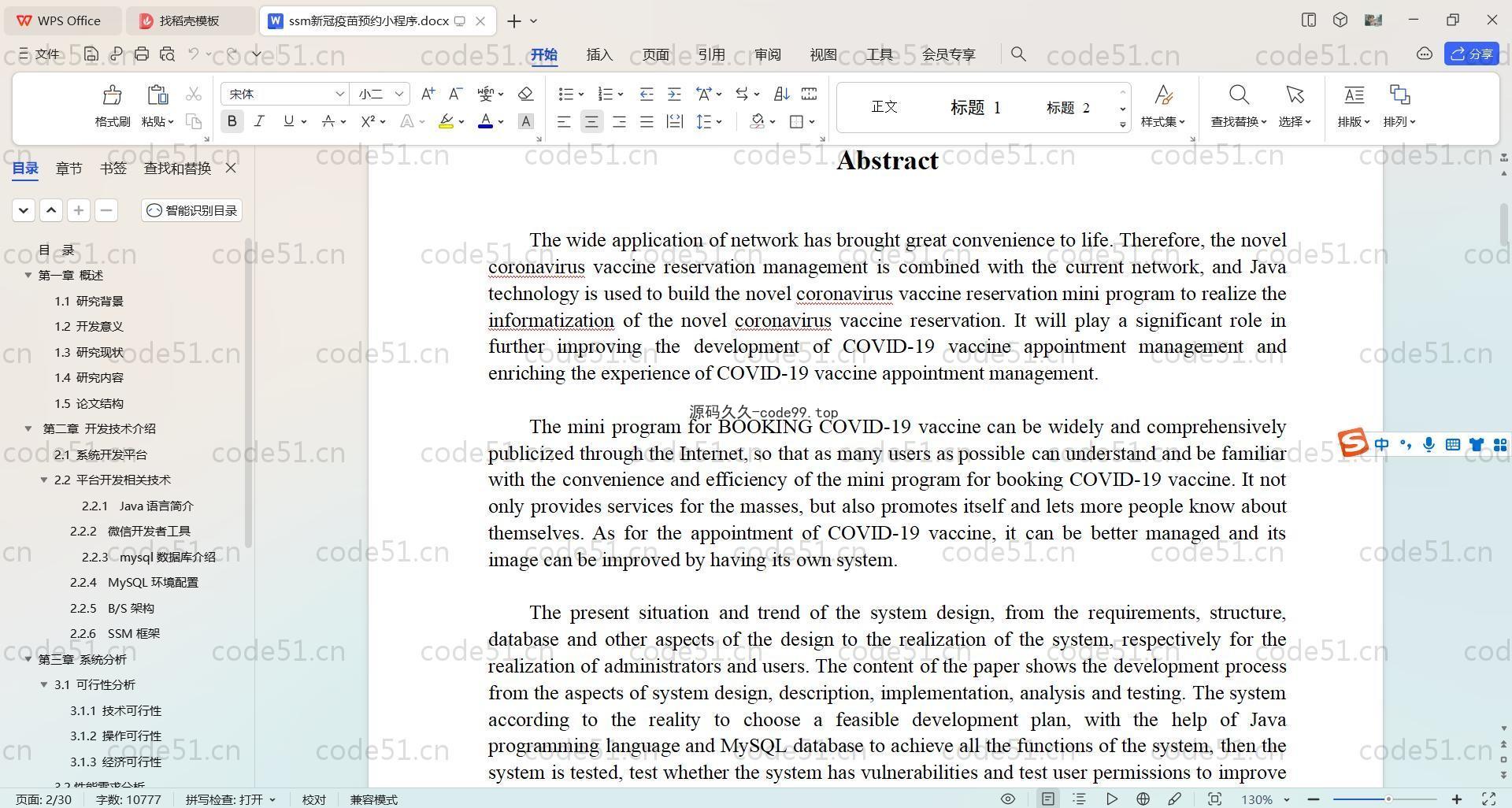Image resolution: width=1512 pixels, height=808 pixels.
Task: Click the Paste clipboard icon
Action: (157, 95)
